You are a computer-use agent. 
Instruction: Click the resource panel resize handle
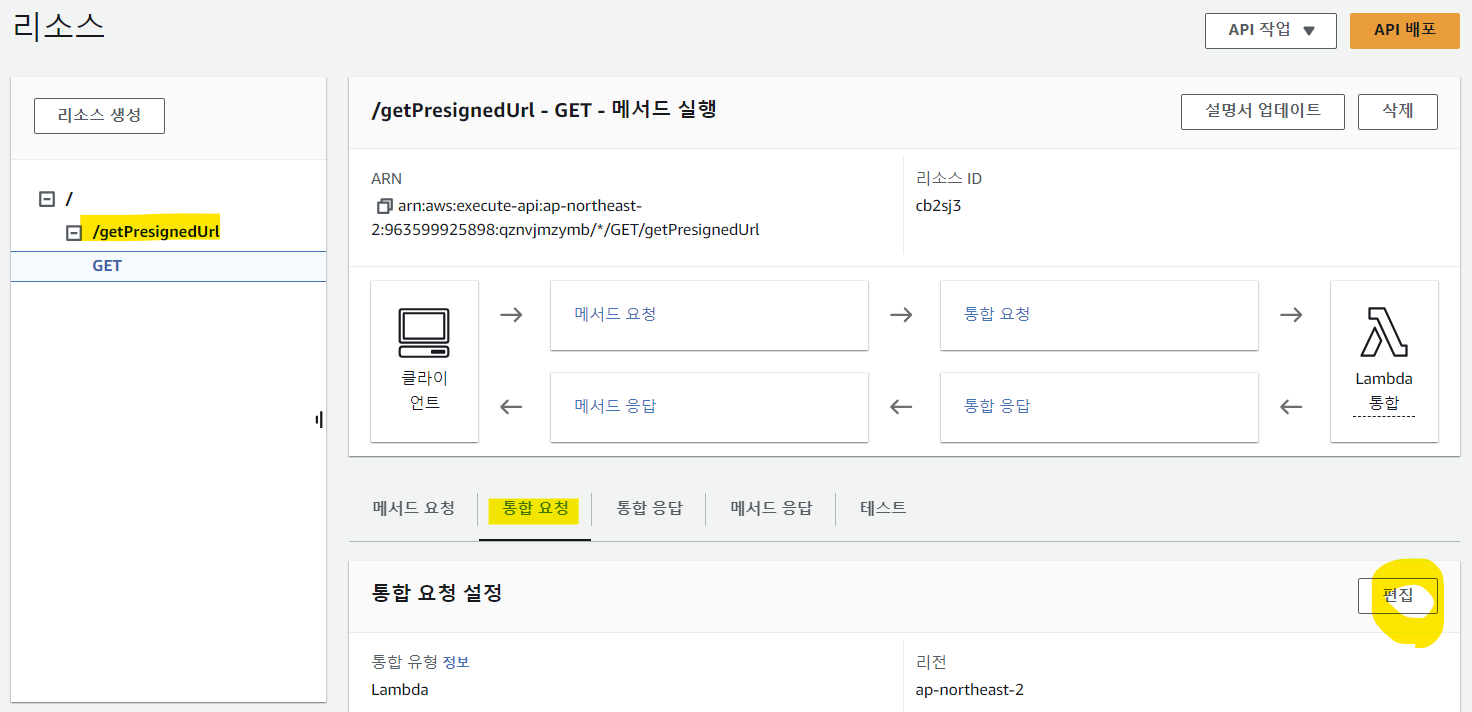coord(319,420)
